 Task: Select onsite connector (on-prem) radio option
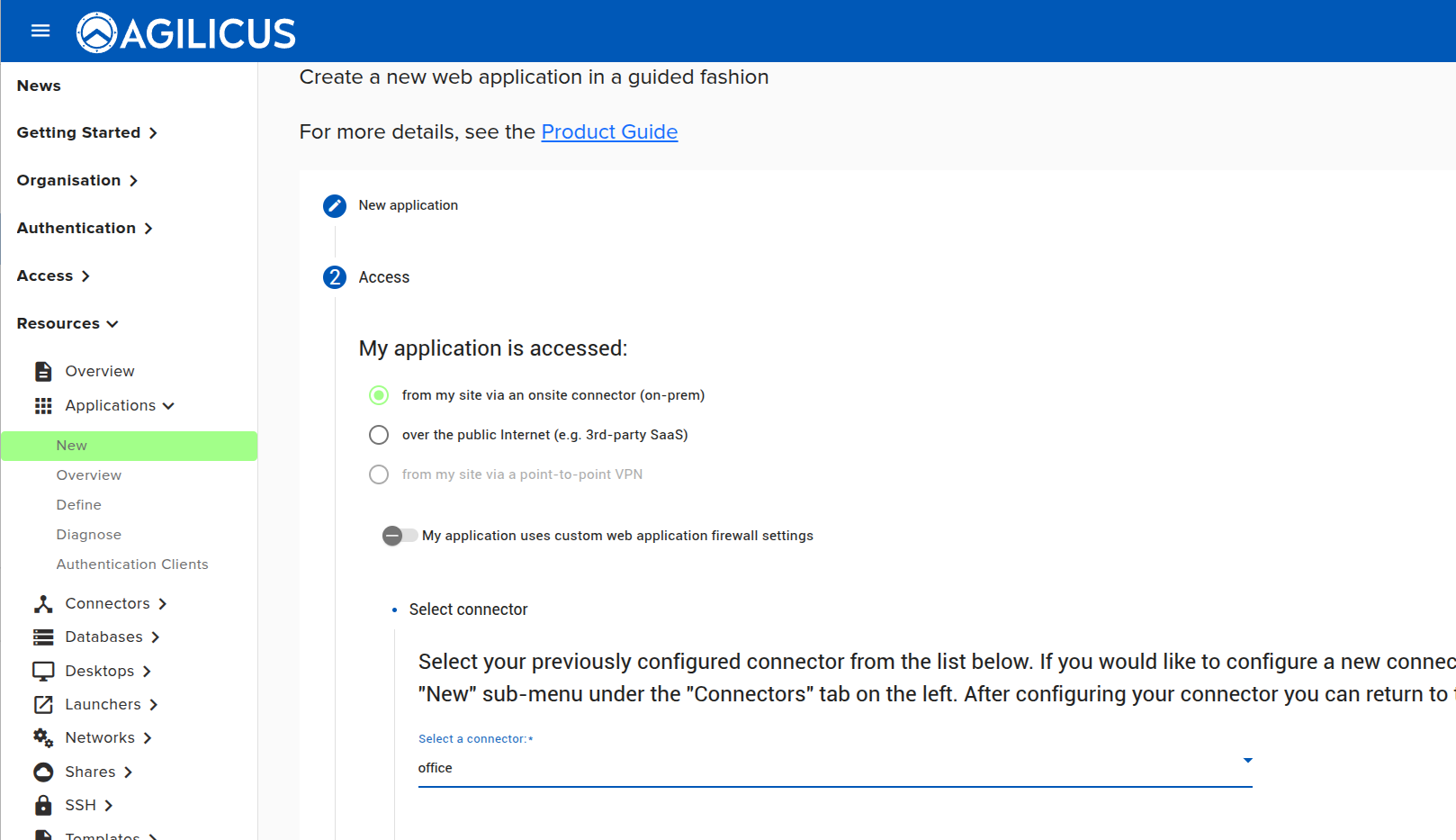coord(379,395)
